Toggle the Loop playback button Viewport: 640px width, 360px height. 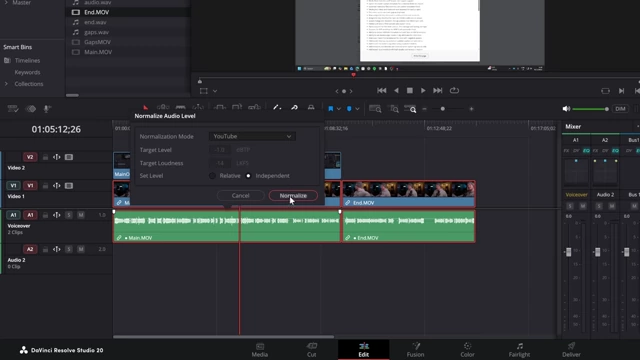point(454,91)
